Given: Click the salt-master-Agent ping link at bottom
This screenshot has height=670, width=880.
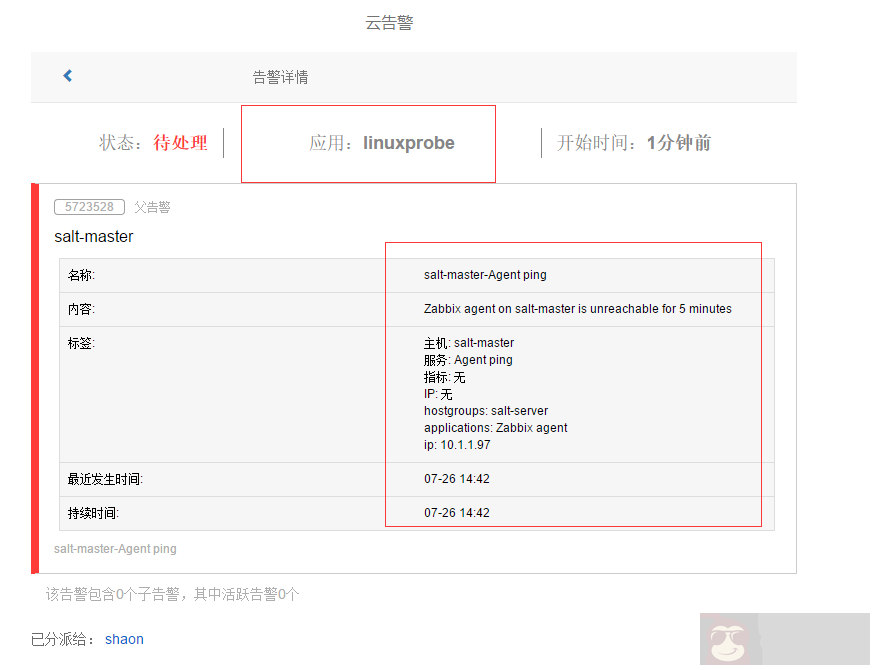Looking at the screenshot, I should click(114, 548).
